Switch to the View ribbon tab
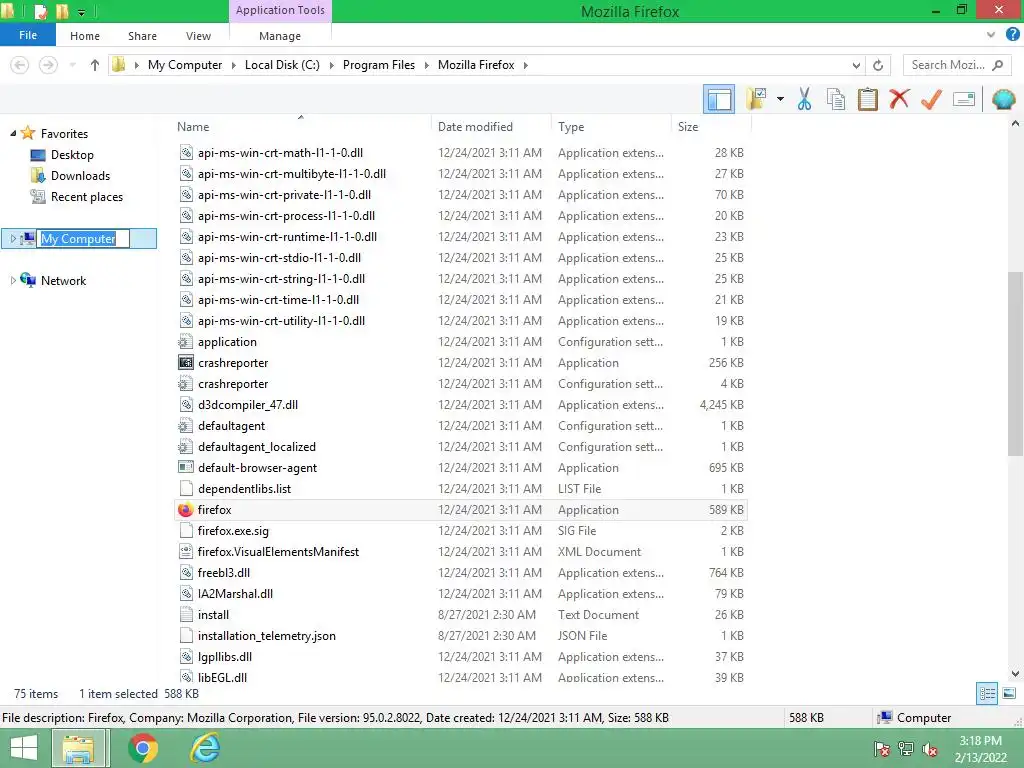 coord(198,36)
